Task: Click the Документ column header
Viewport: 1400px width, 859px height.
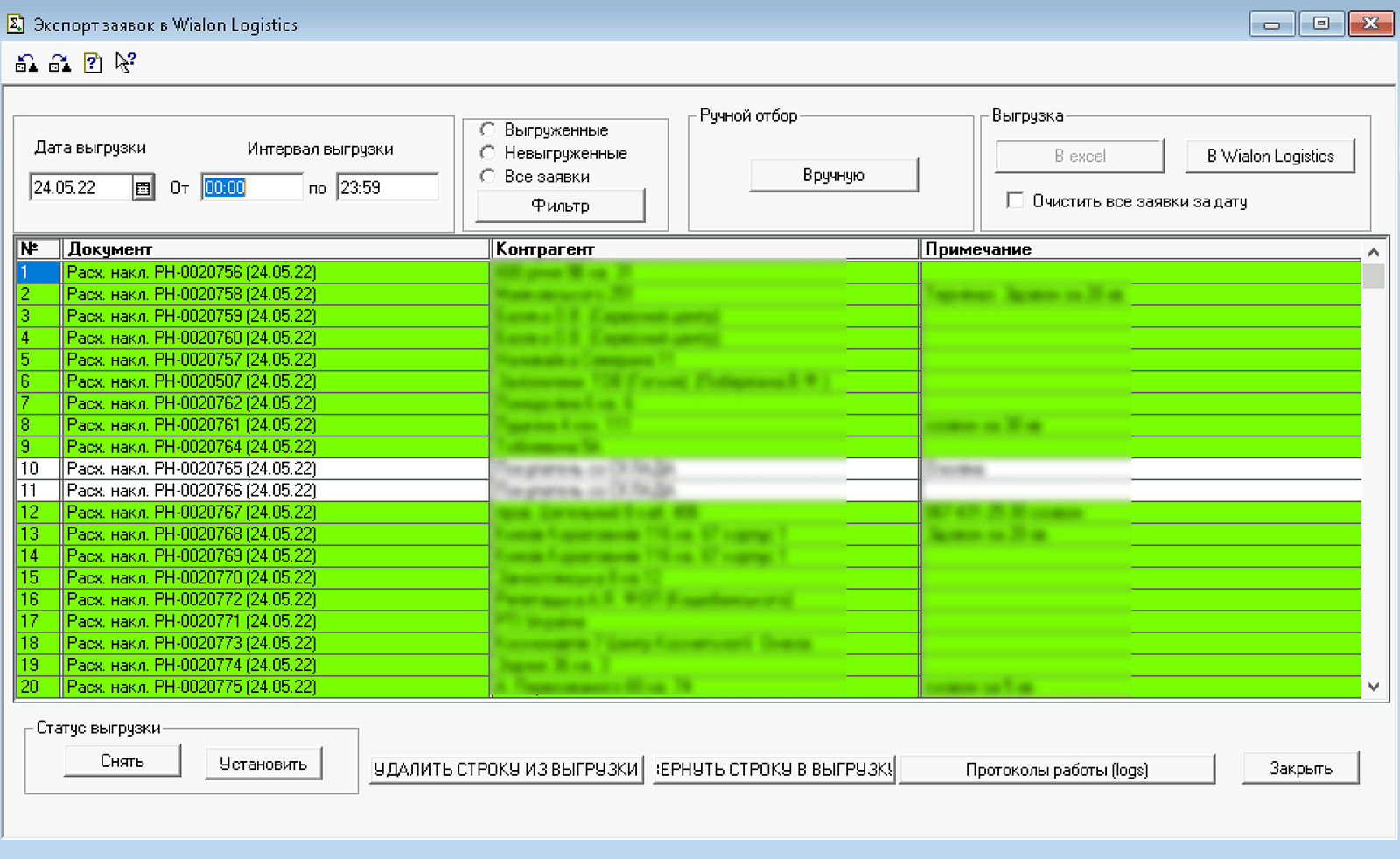Action: pyautogui.click(x=276, y=249)
